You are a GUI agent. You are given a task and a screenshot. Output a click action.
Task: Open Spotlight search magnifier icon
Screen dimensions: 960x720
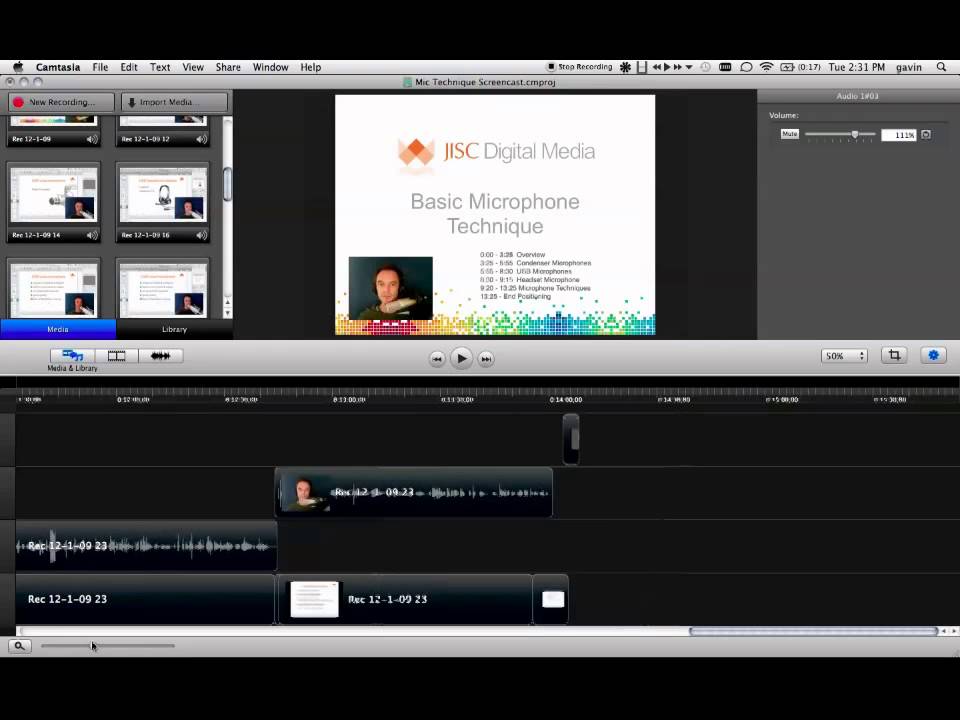coord(942,67)
